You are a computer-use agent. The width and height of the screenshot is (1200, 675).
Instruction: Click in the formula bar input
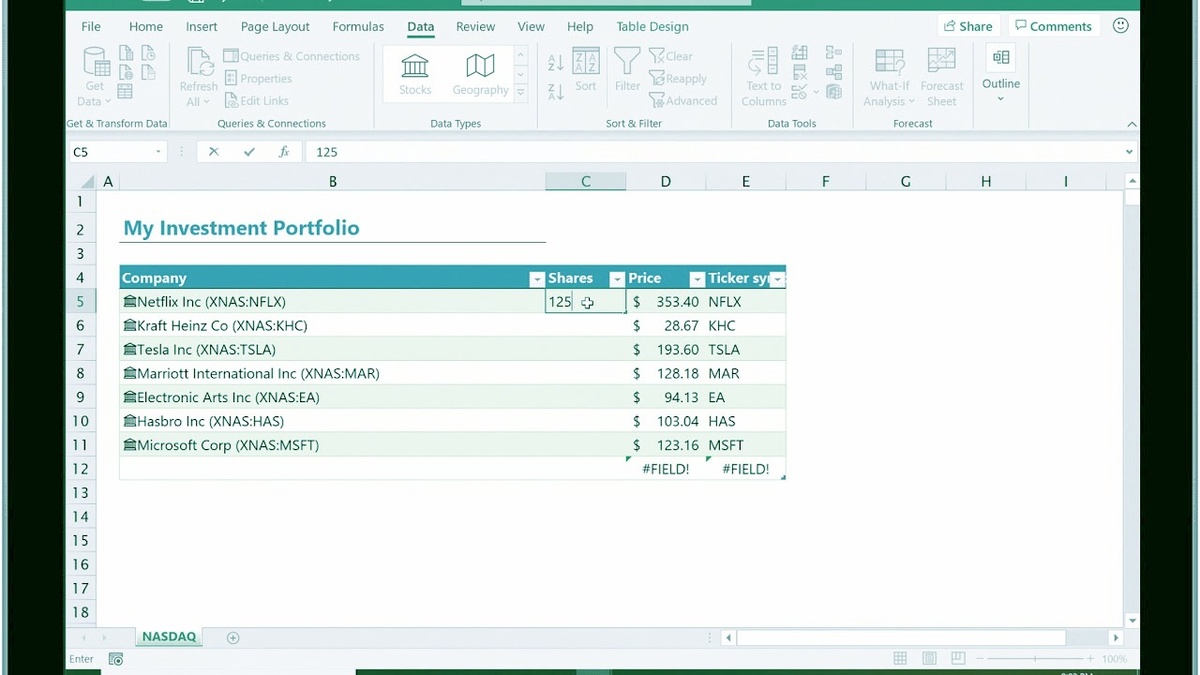pyautogui.click(x=714, y=152)
